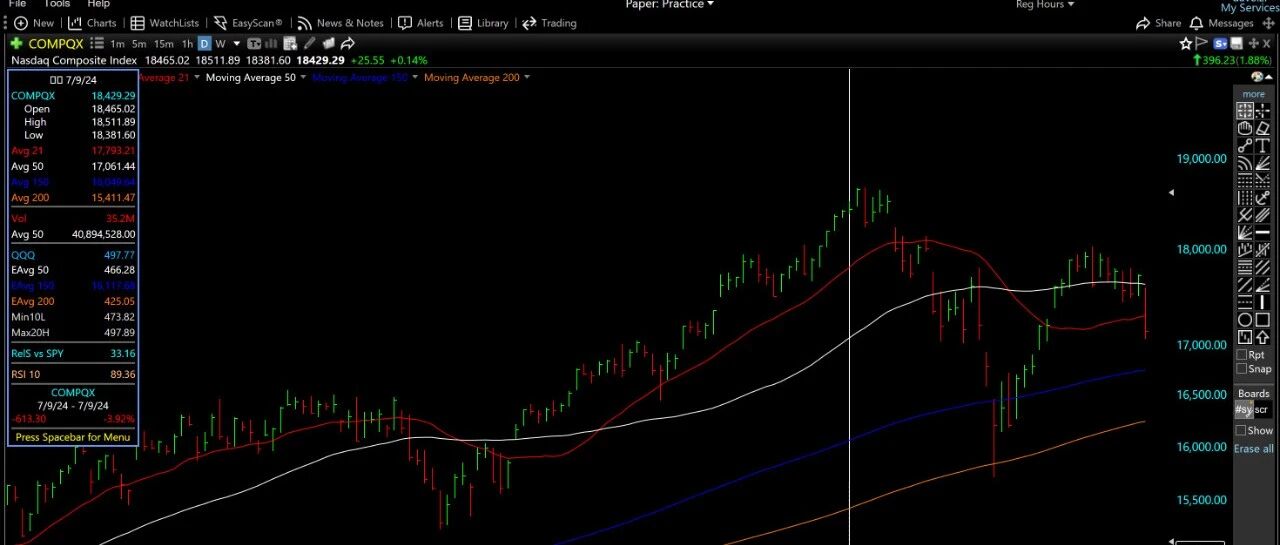Select the eraser tool
This screenshot has height=545, width=1280.
(1263, 128)
